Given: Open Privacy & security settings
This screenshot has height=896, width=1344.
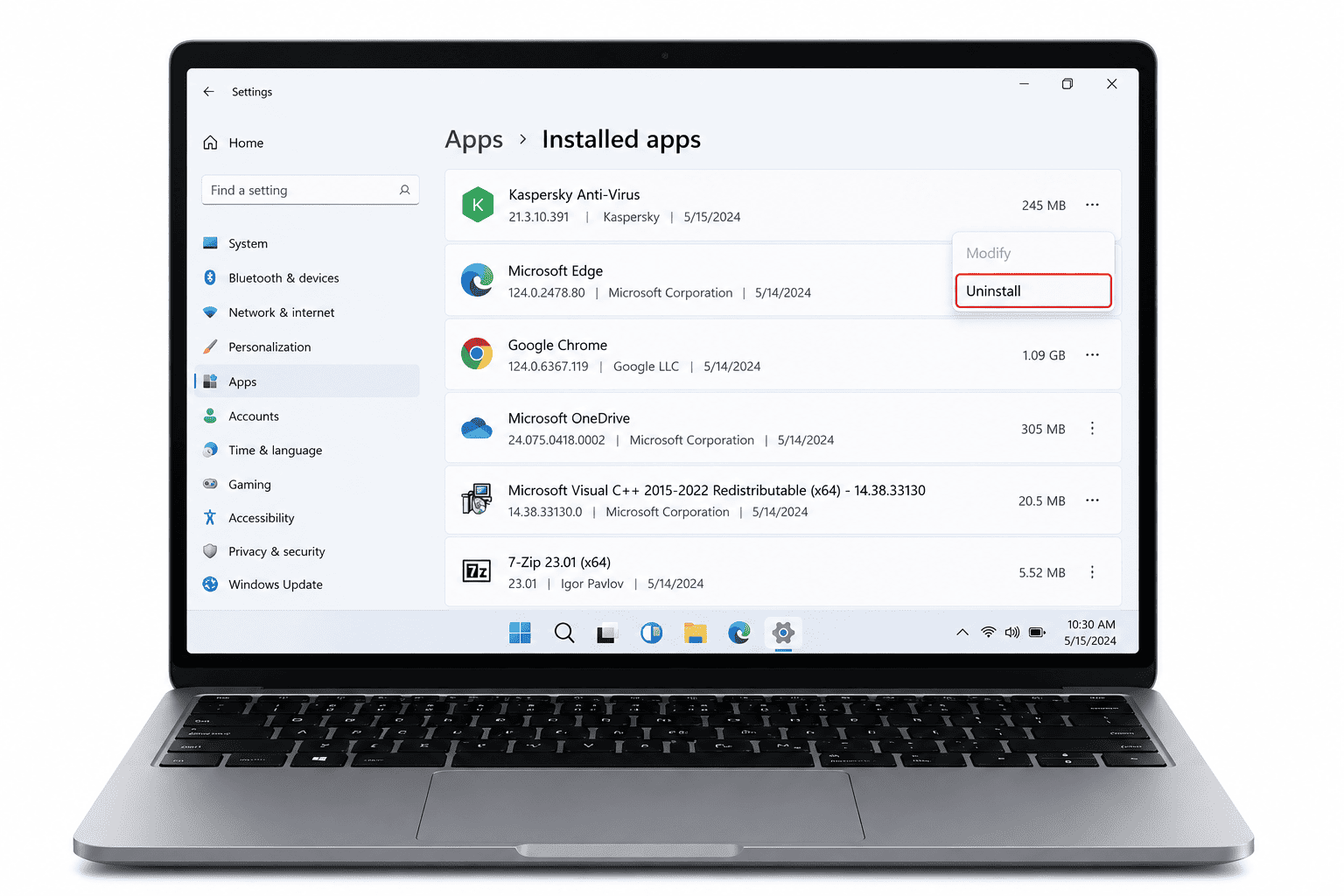Looking at the screenshot, I should point(306,551).
